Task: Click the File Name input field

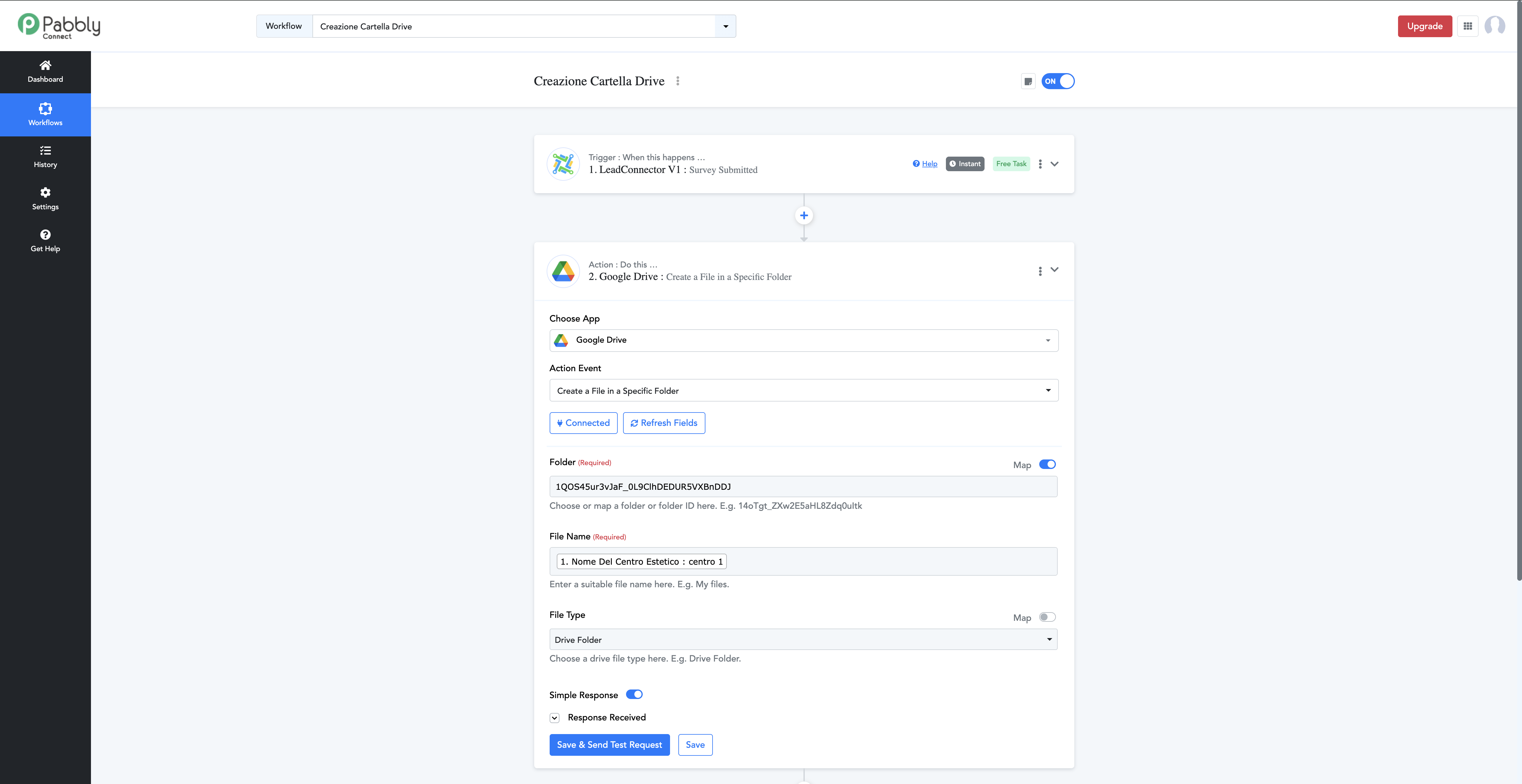Action: (804, 561)
